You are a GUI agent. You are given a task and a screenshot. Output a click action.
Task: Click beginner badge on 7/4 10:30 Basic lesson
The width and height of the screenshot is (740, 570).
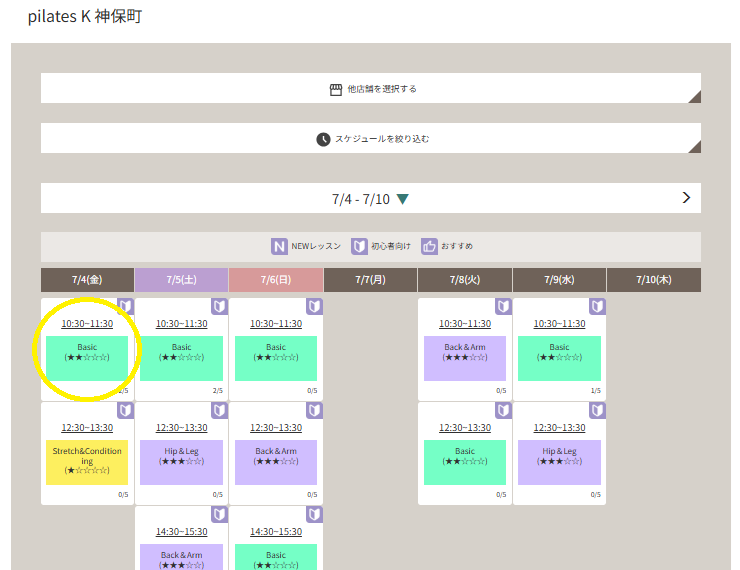pyautogui.click(x=125, y=306)
